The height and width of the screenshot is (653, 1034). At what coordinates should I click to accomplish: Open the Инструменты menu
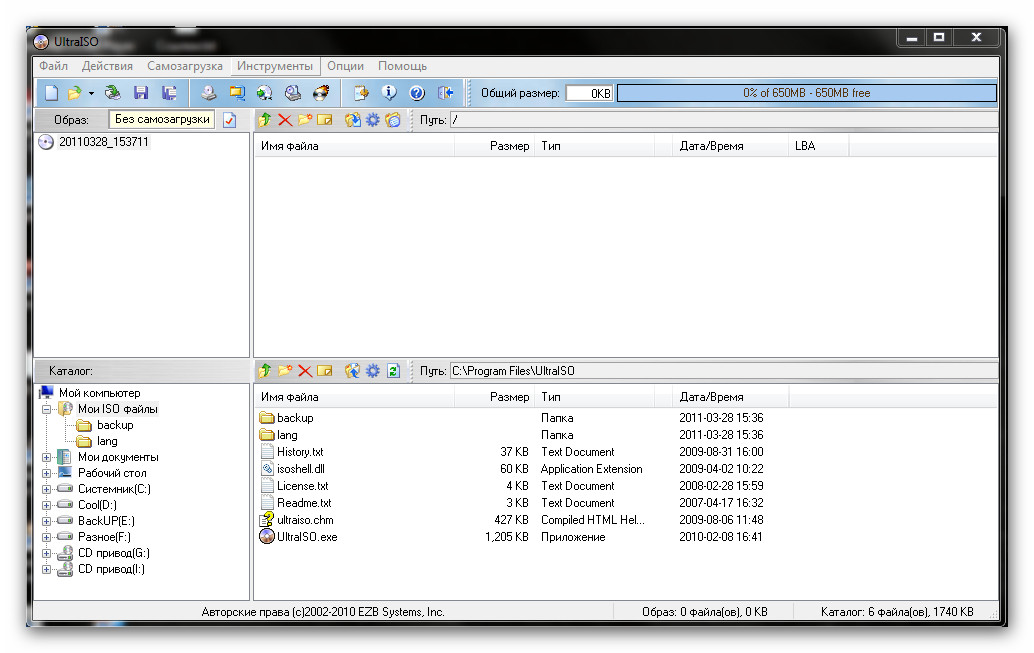(275, 66)
